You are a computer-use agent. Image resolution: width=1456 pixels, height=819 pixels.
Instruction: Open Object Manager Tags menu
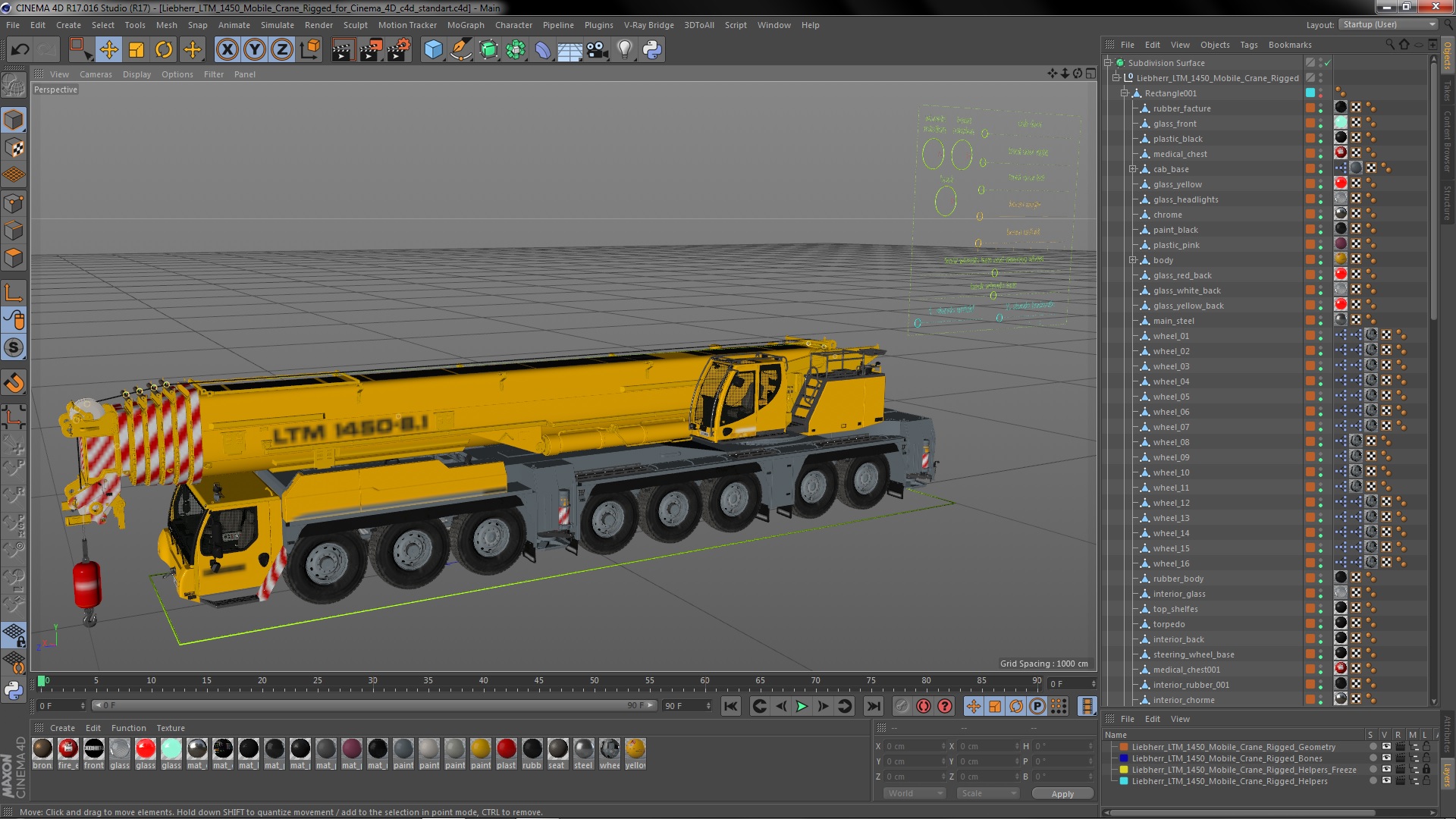click(x=1248, y=45)
